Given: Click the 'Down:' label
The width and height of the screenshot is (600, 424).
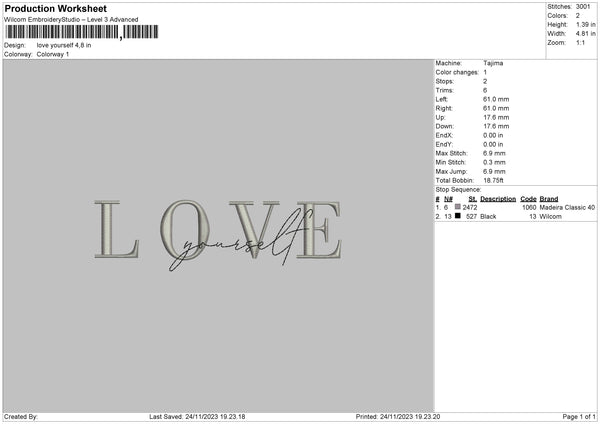Looking at the screenshot, I should coord(445,126).
